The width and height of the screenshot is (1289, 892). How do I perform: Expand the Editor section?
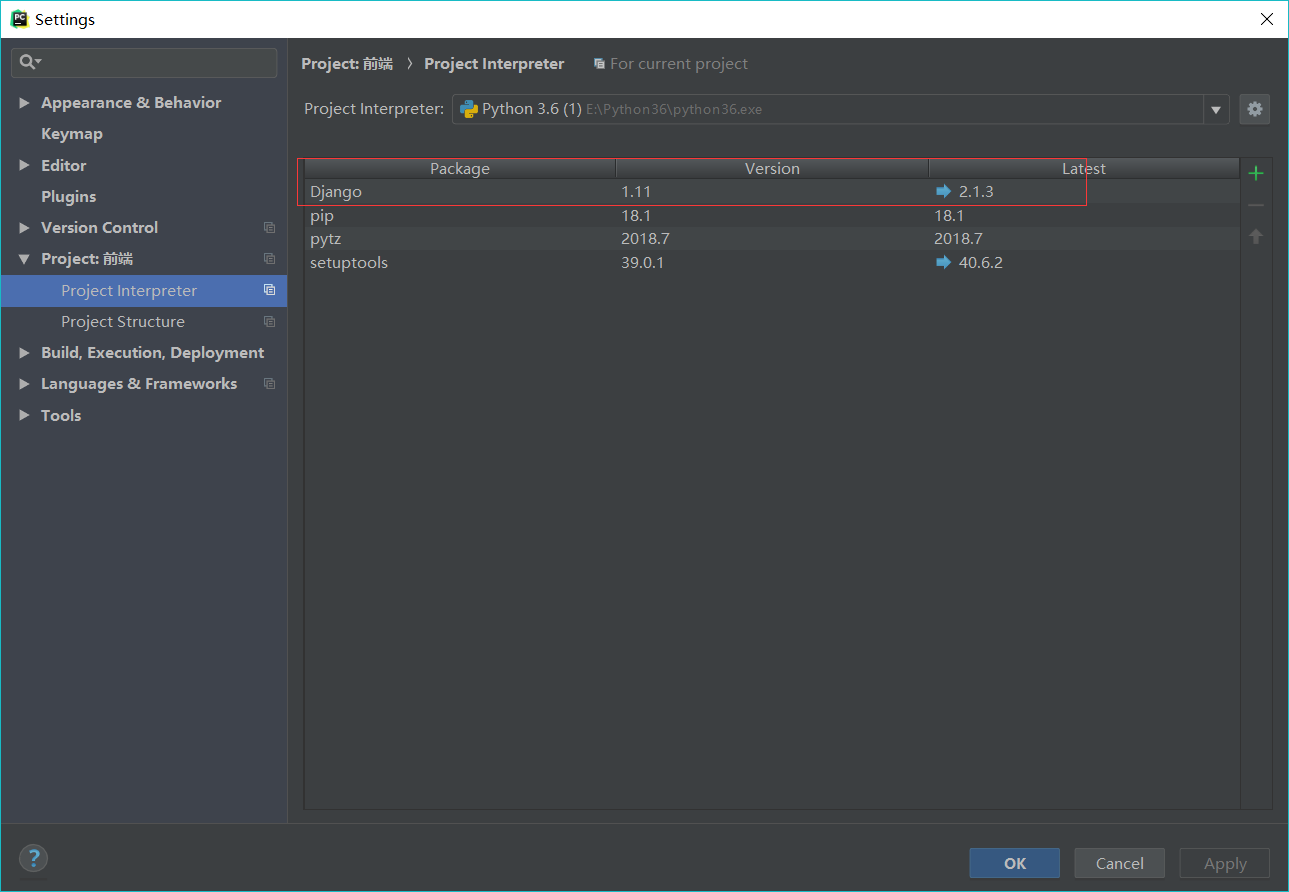24,165
